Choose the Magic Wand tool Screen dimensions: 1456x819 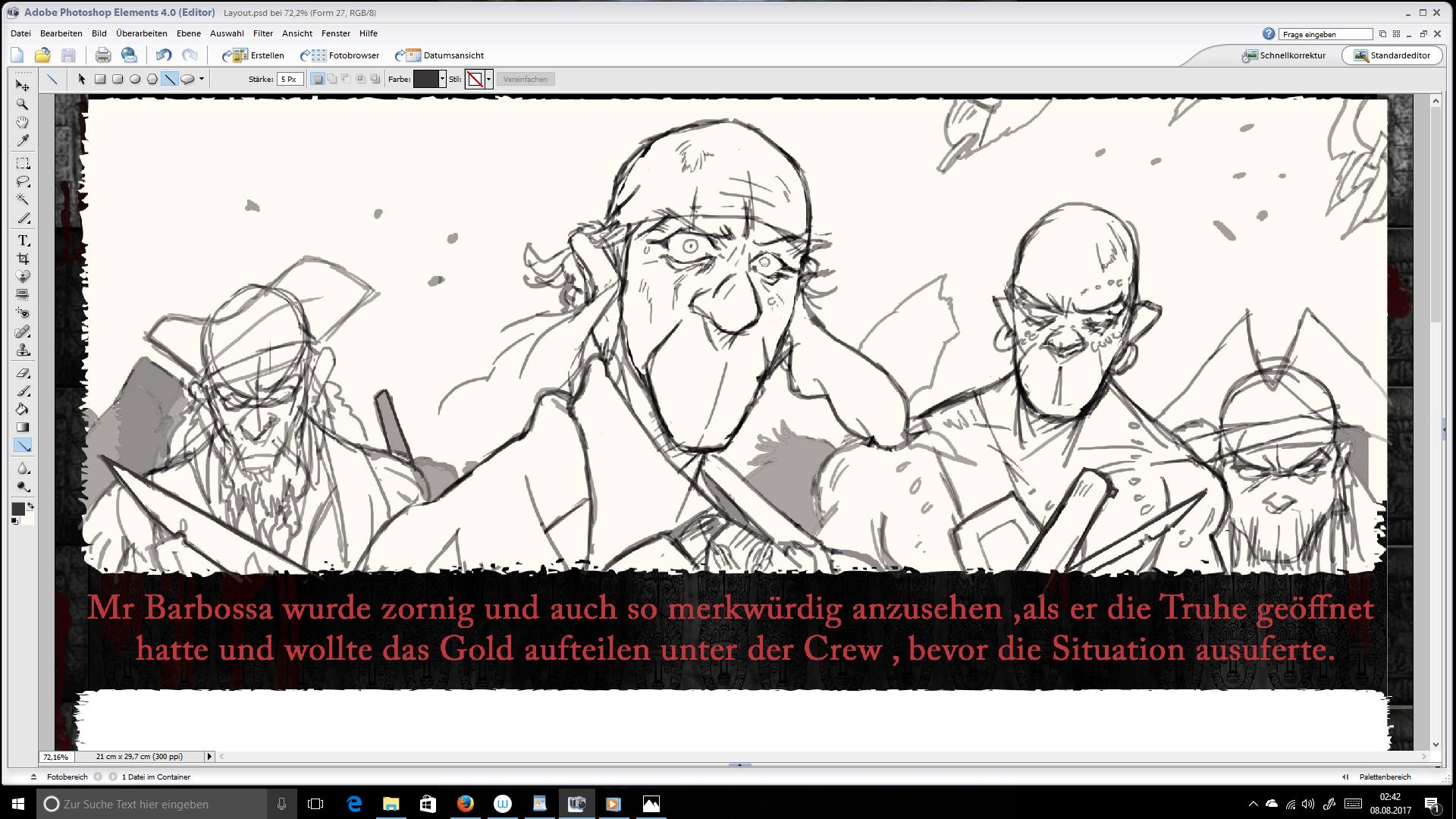[23, 199]
